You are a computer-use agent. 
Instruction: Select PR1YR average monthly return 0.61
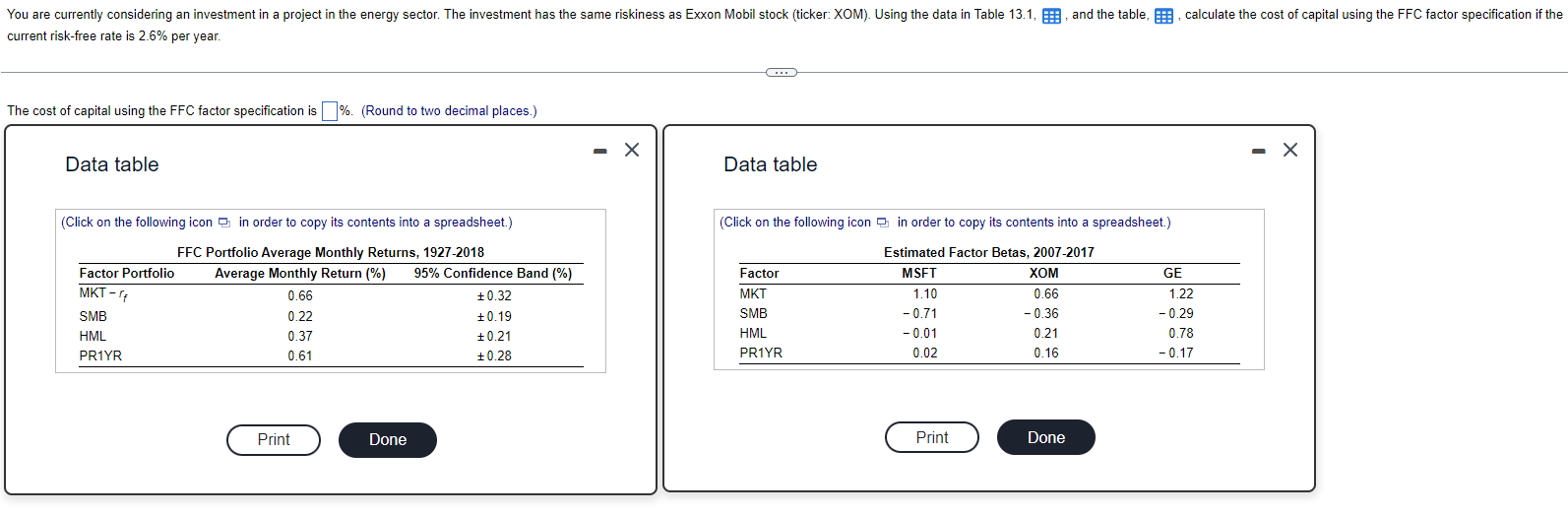(300, 355)
